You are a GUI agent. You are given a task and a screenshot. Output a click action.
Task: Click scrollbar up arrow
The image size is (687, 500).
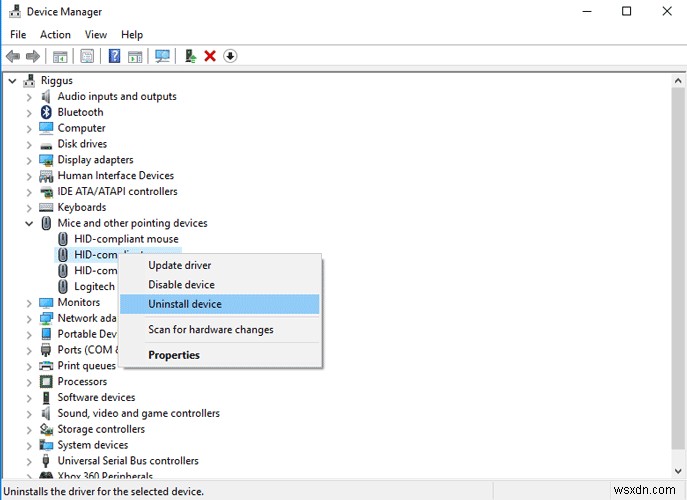pos(678,81)
